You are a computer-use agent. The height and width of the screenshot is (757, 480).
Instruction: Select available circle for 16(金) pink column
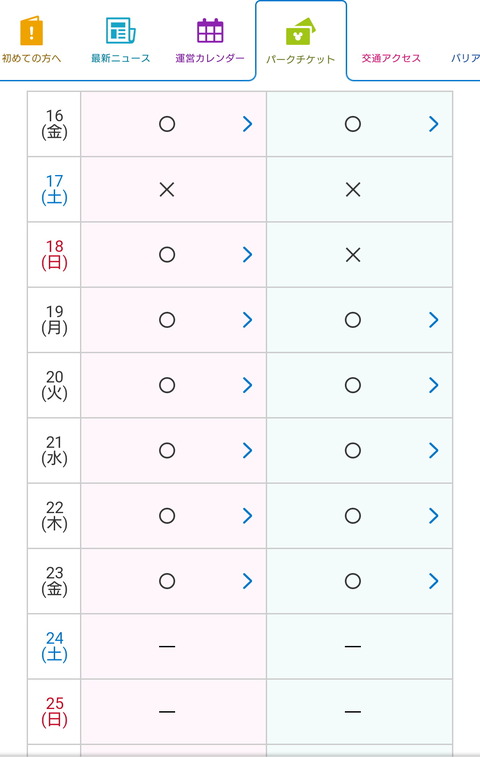tap(167, 124)
